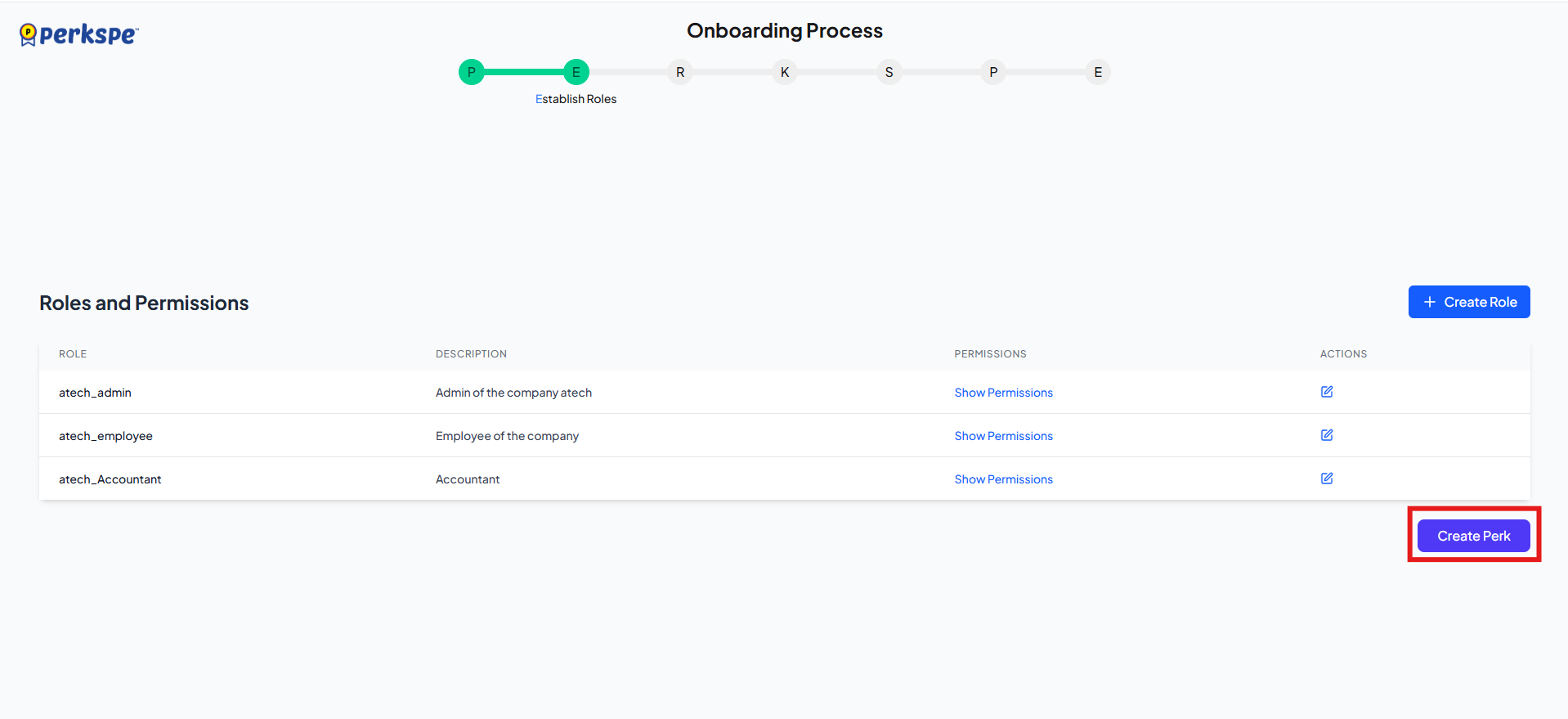This screenshot has height=719, width=1568.
Task: Click the atech_employee role row
Action: click(105, 436)
